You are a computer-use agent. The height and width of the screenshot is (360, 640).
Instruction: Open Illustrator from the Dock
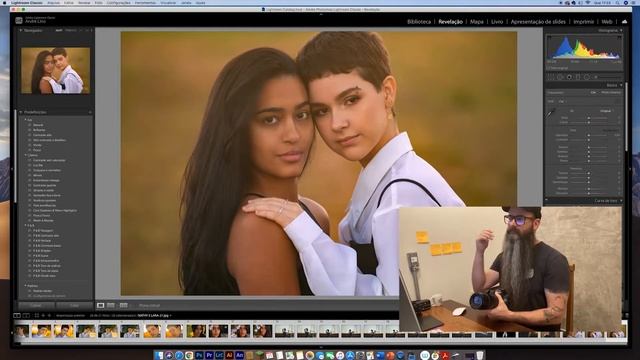click(229, 356)
